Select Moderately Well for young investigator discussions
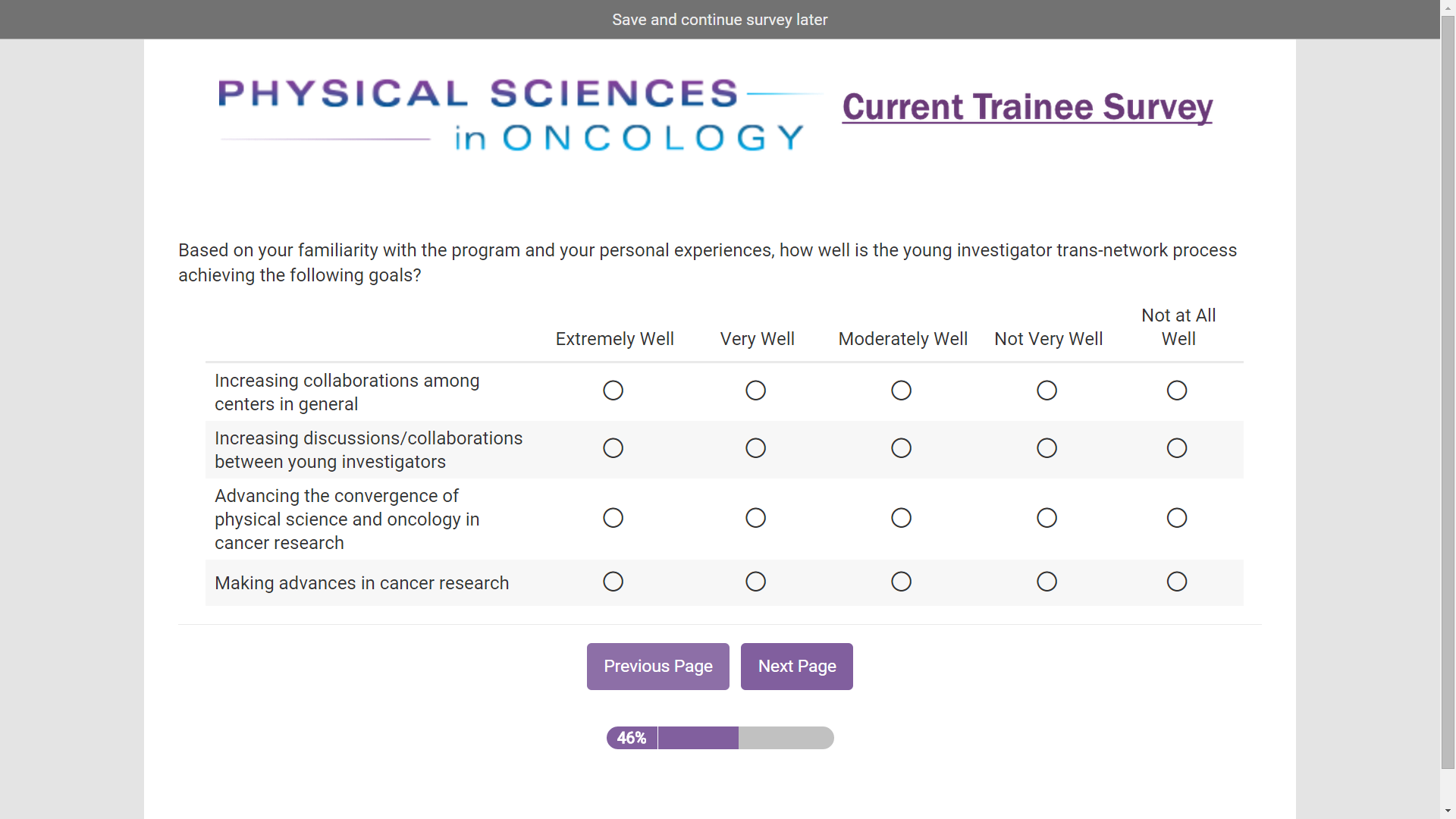 point(901,448)
